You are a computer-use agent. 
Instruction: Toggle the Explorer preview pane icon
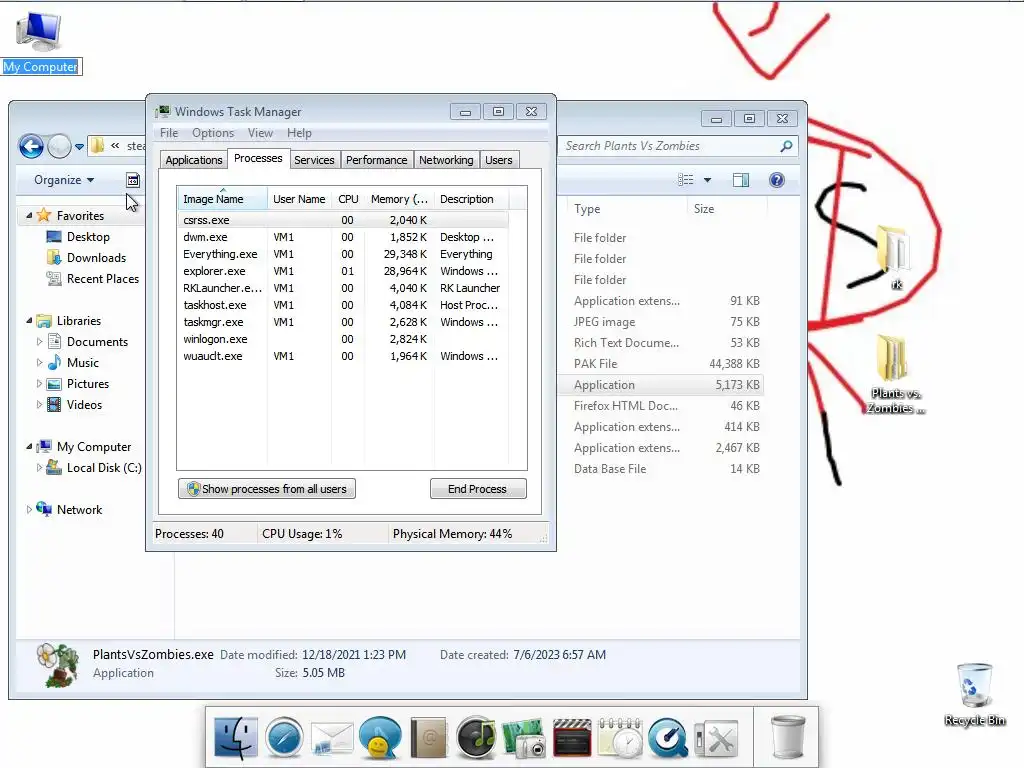pyautogui.click(x=741, y=180)
